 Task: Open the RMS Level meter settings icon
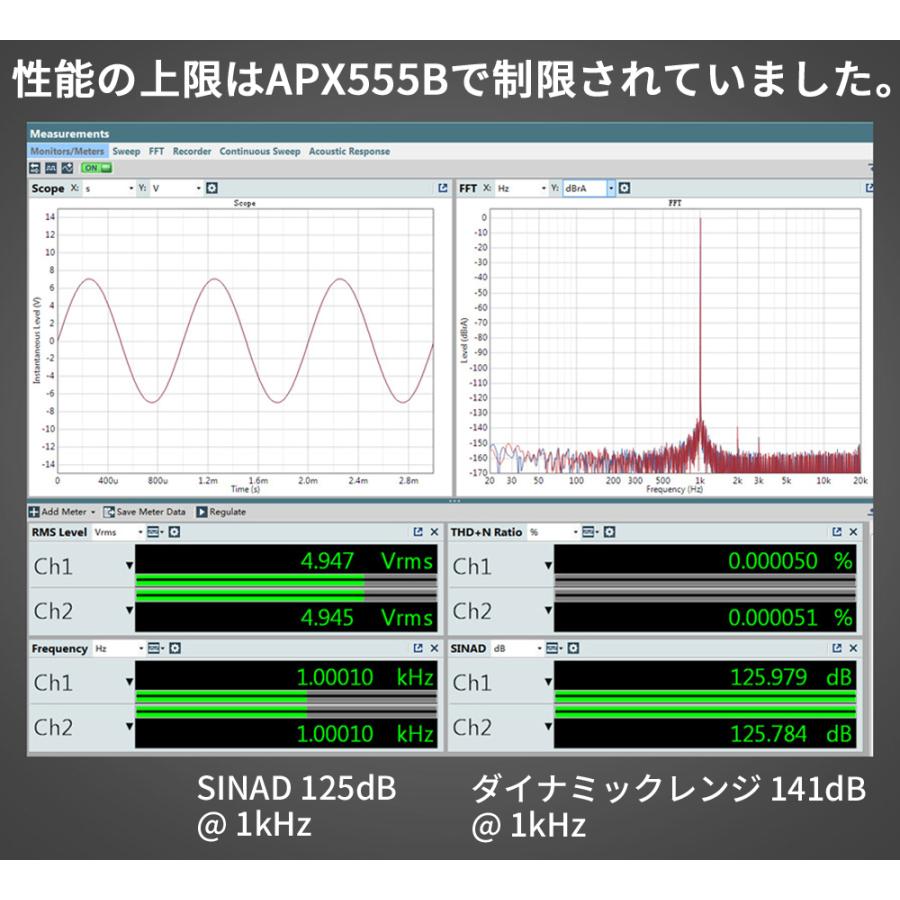pos(172,531)
